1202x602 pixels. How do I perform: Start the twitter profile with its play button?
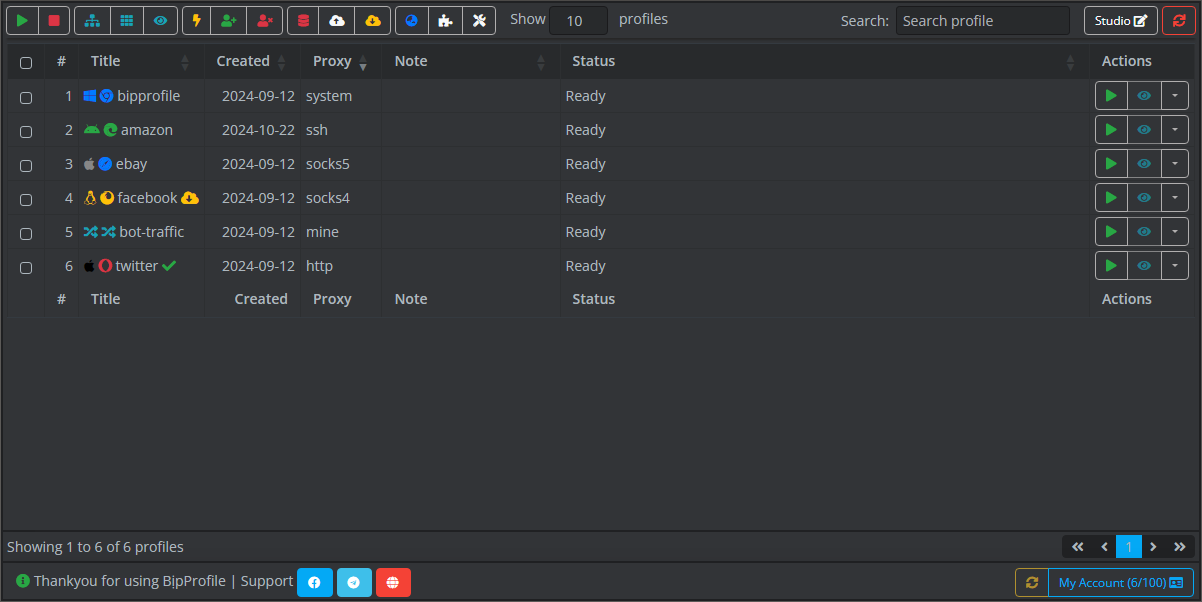pyautogui.click(x=1111, y=266)
